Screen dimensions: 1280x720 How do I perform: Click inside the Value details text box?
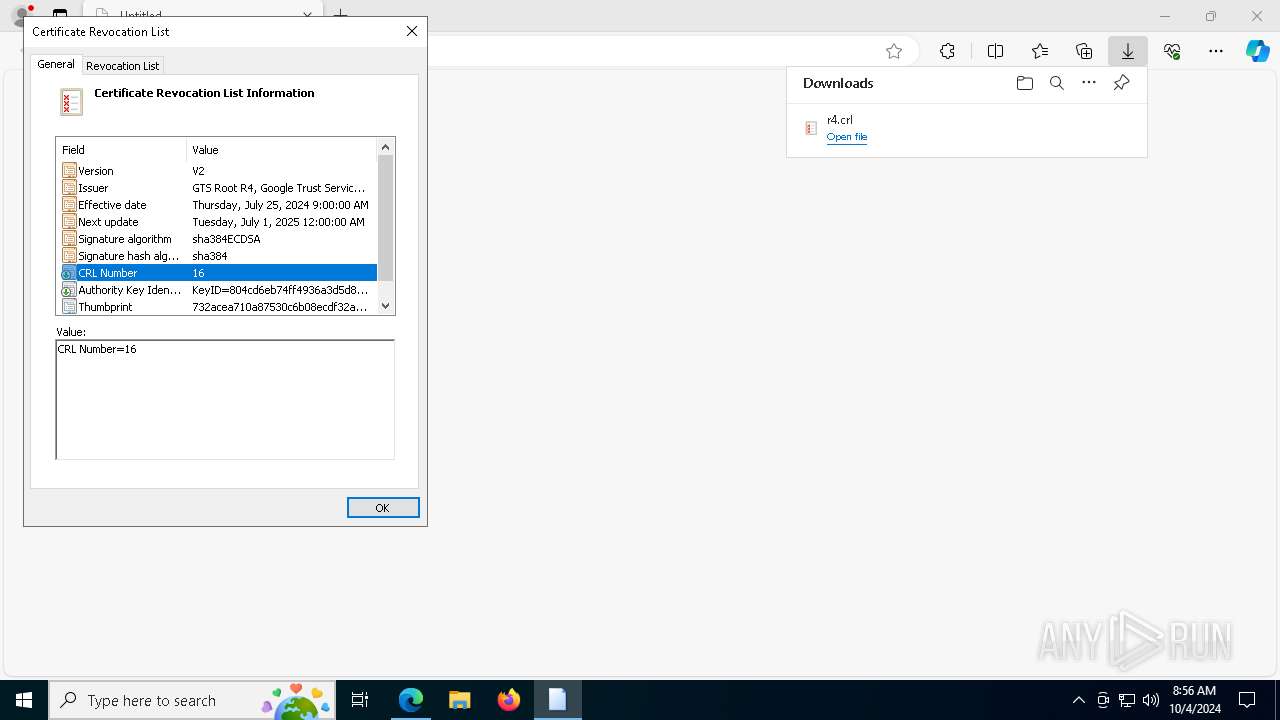tap(225, 399)
